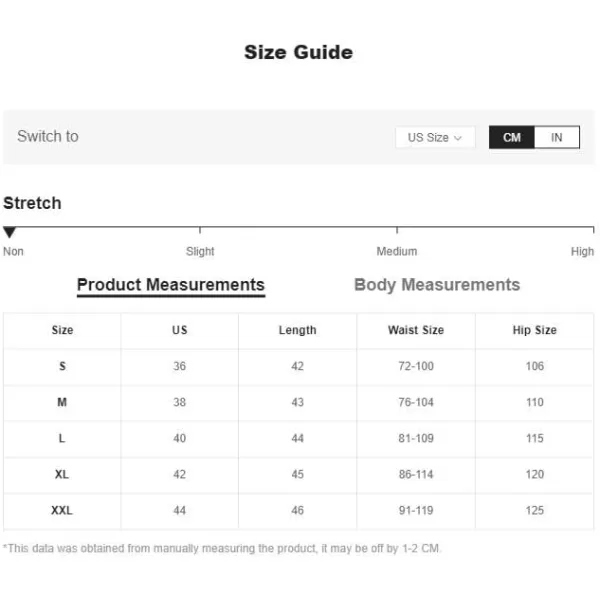The image size is (600, 600).
Task: Click the Slight stretch tick mark
Action: coord(200,230)
